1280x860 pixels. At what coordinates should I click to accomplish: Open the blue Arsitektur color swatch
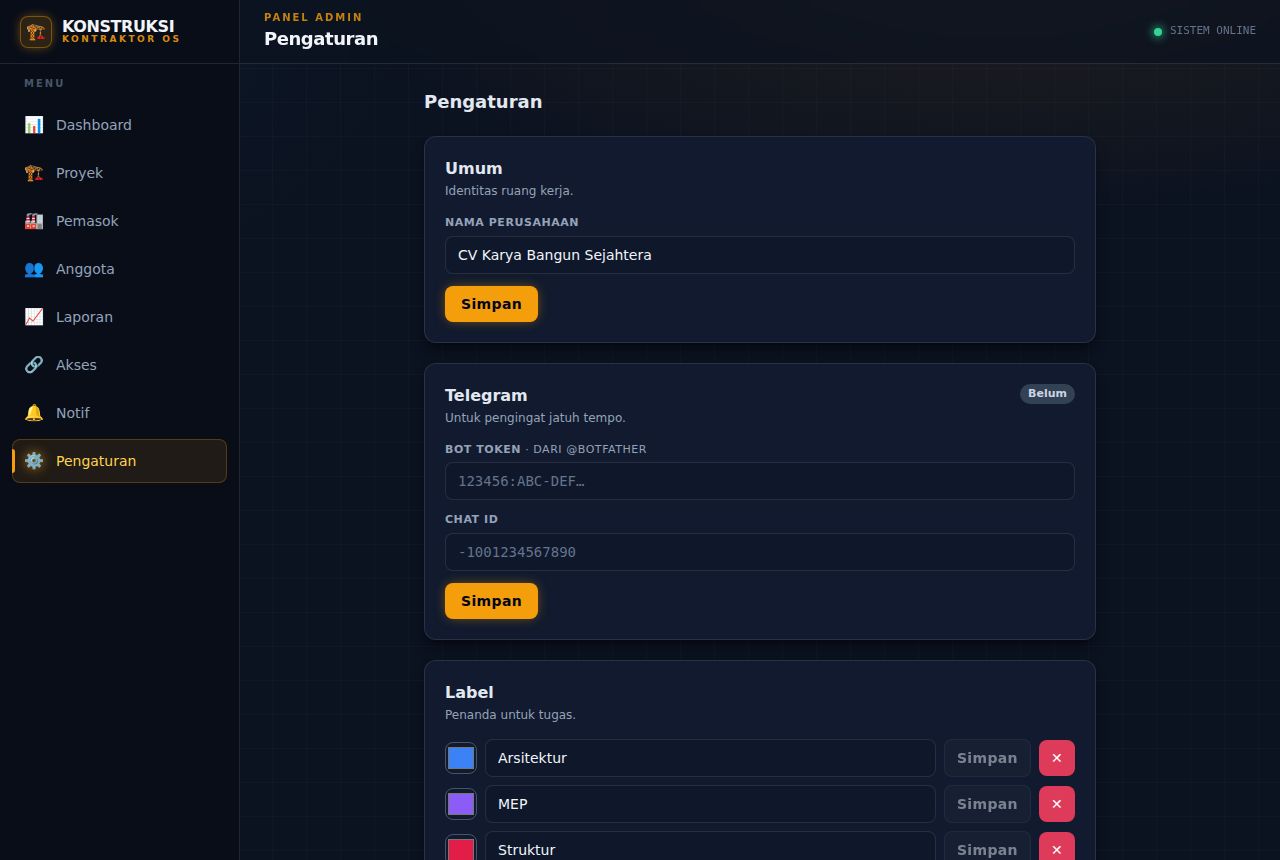point(461,758)
